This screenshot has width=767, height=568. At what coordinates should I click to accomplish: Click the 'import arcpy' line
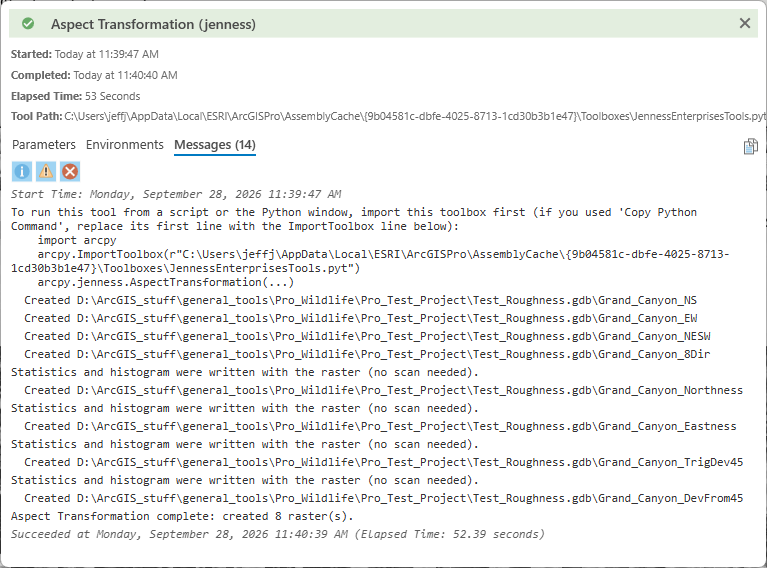click(x=77, y=240)
